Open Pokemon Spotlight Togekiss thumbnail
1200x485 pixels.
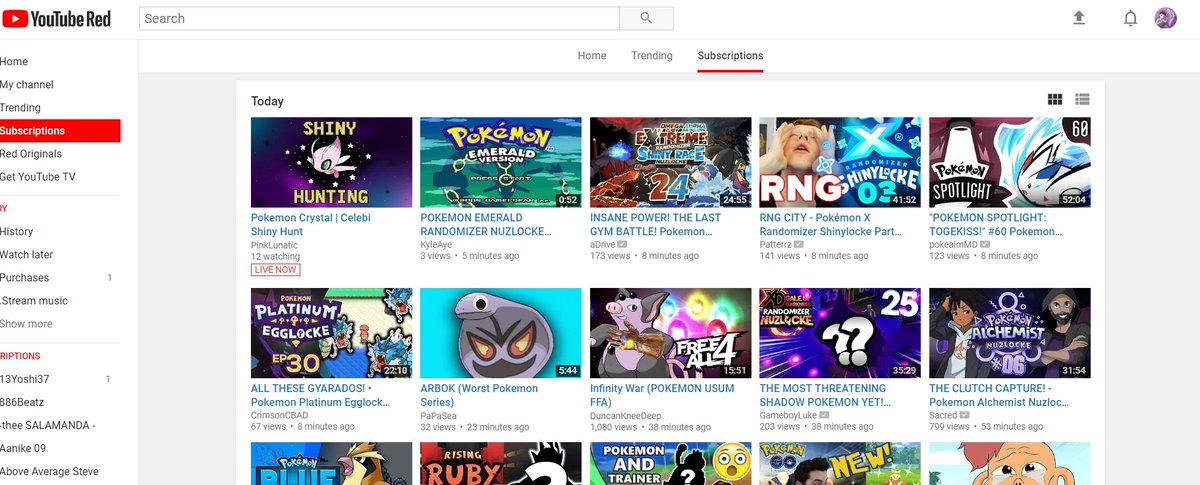[1010, 163]
